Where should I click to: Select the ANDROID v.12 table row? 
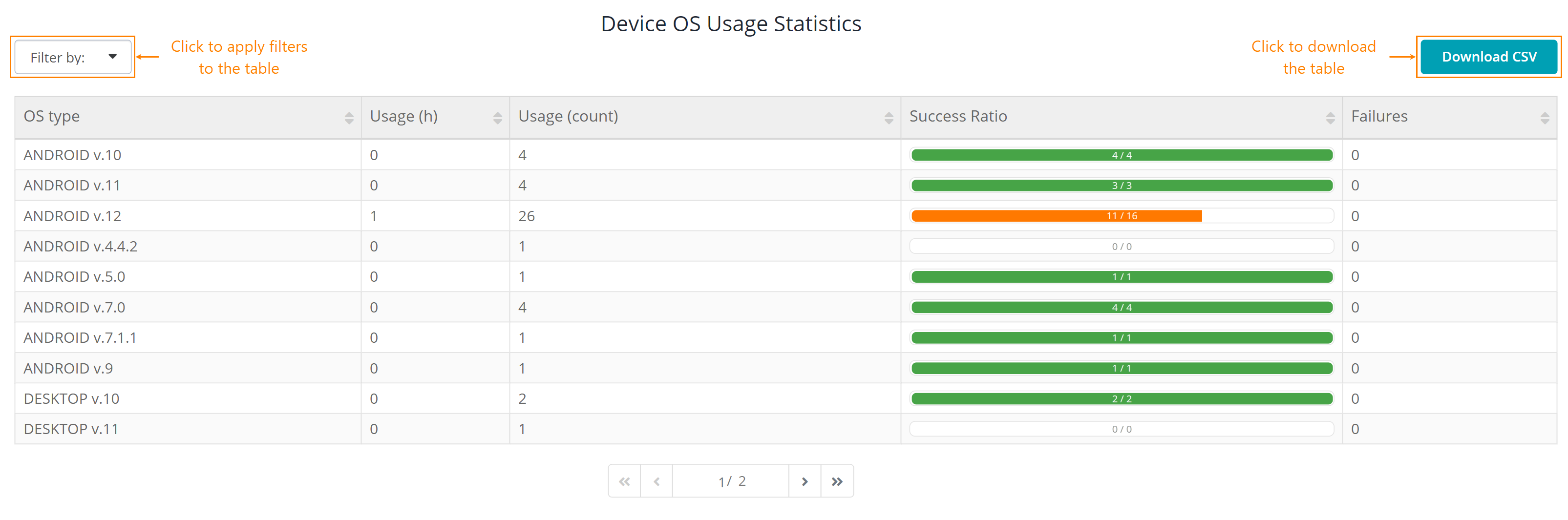pos(183,215)
